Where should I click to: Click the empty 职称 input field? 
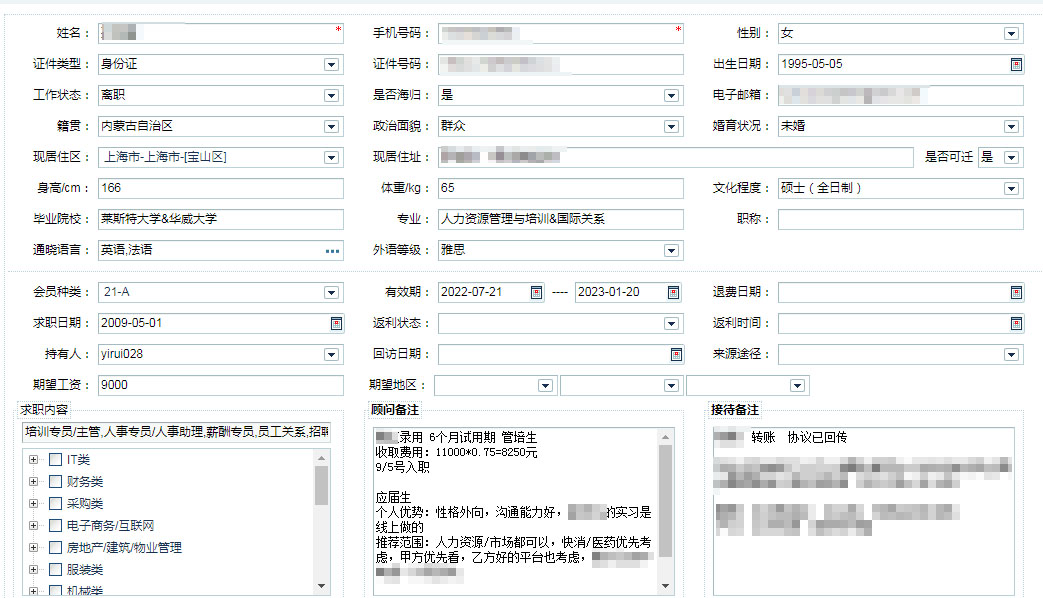click(901, 219)
